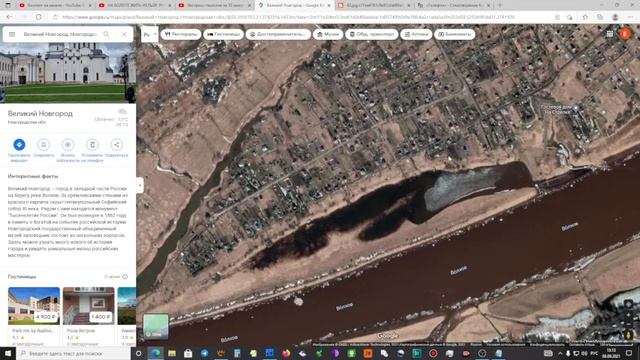This screenshot has width=640, height=360.
Task: Switch to the sixth tab, the last one
Action: 453,5
